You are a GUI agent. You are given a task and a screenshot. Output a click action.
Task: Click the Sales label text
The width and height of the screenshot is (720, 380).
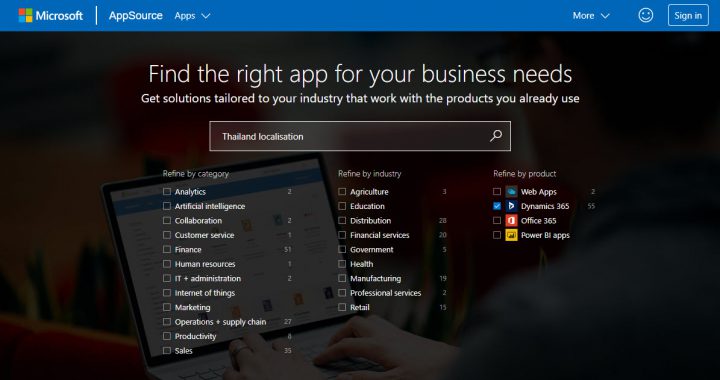pos(184,351)
